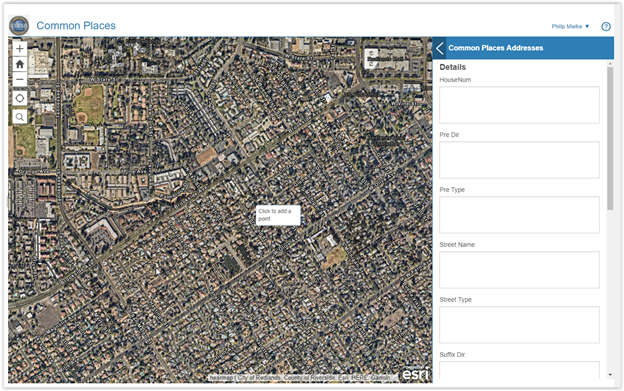Click the HouseNum input field
The width and height of the screenshot is (624, 391).
(x=519, y=105)
